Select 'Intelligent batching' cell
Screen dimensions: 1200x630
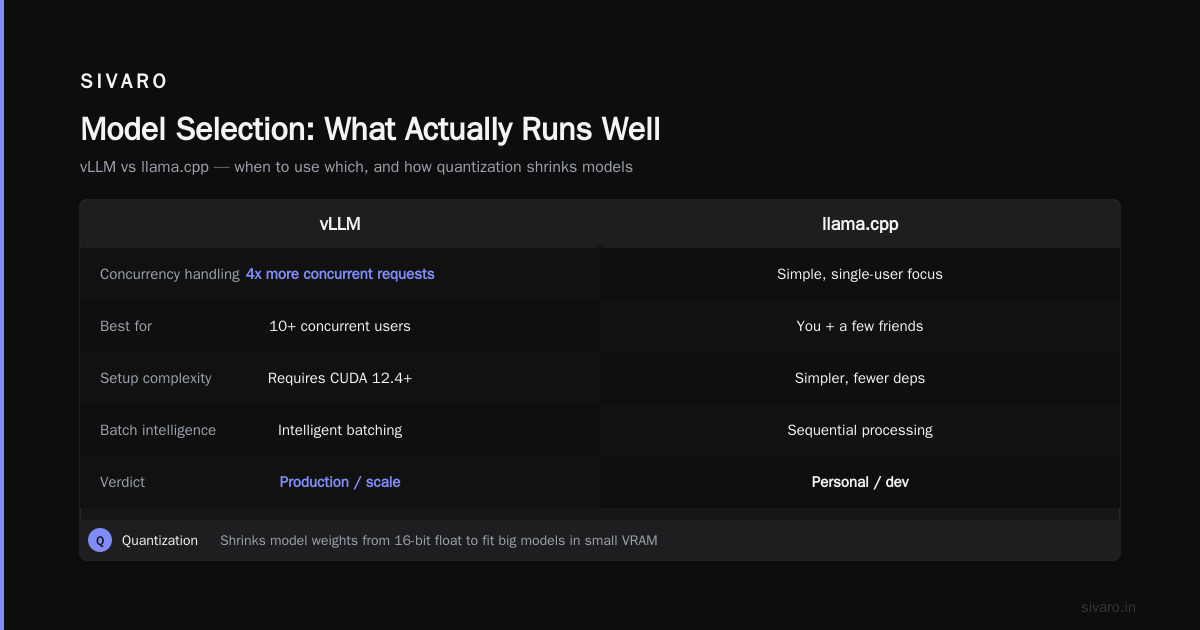click(340, 430)
